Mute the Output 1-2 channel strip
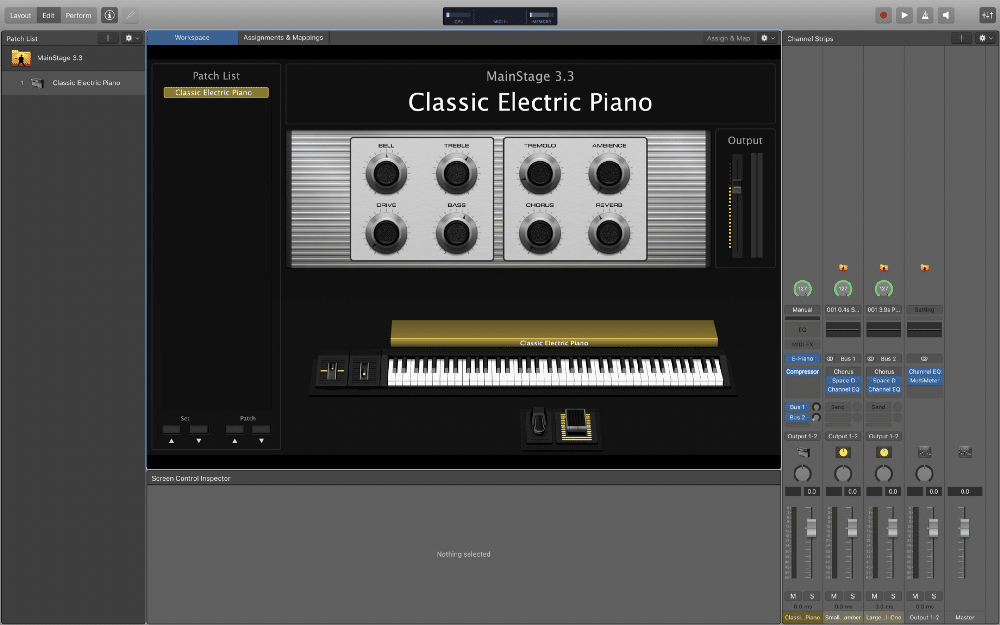Viewport: 1000px width, 625px height. click(915, 596)
